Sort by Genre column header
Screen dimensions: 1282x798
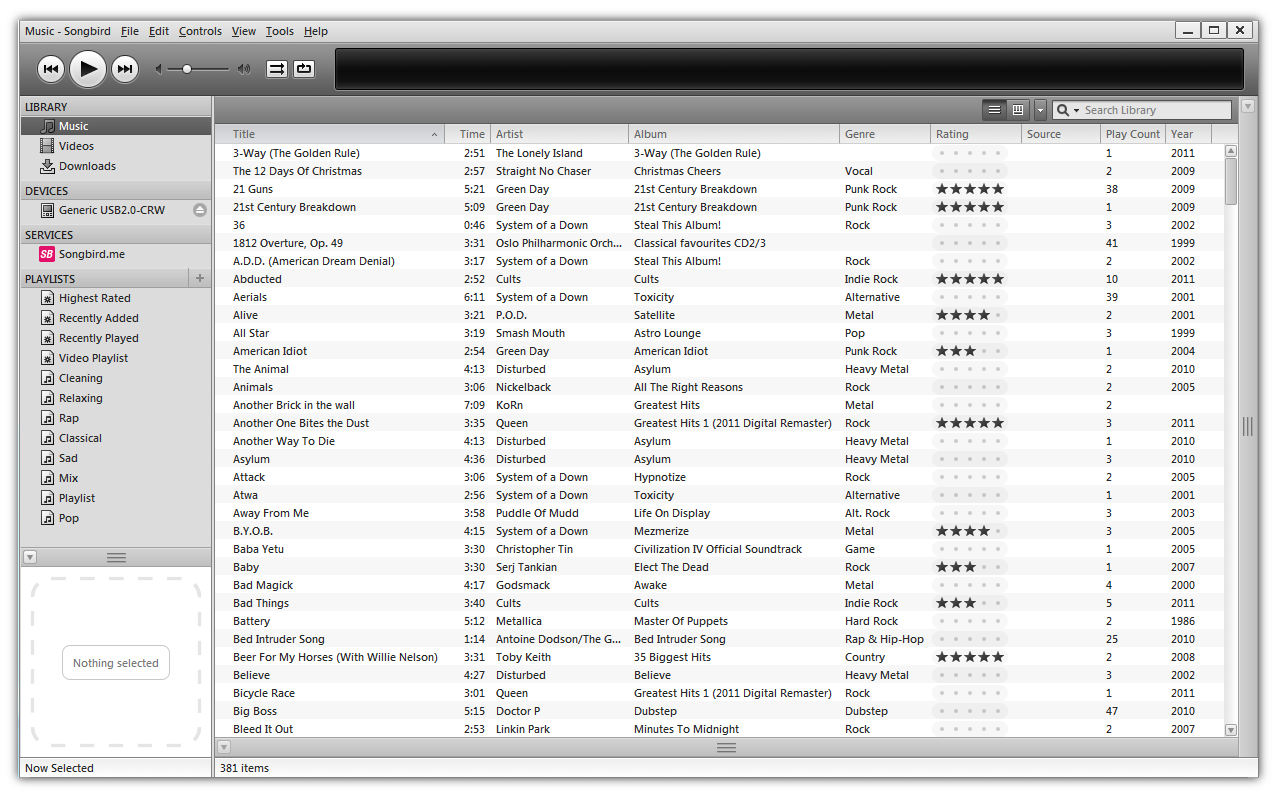pyautogui.click(x=885, y=134)
